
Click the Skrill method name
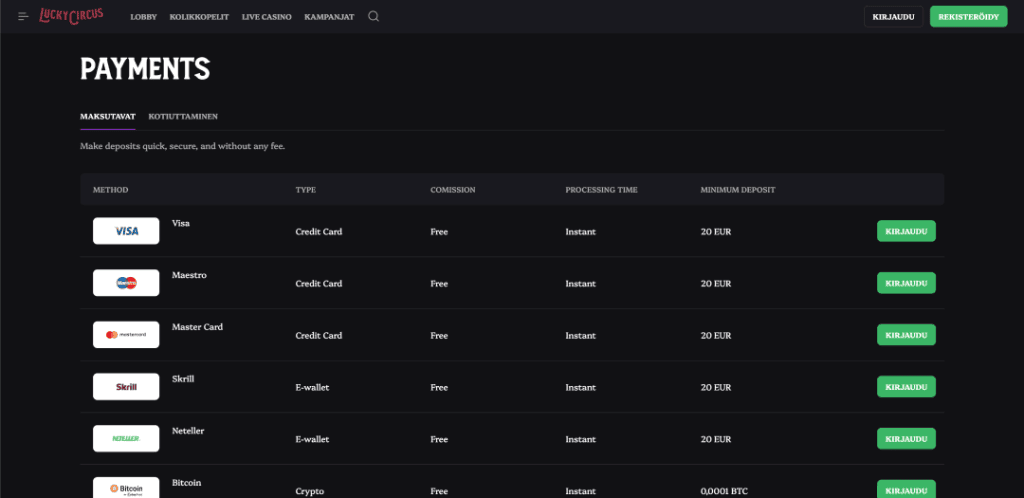point(183,379)
